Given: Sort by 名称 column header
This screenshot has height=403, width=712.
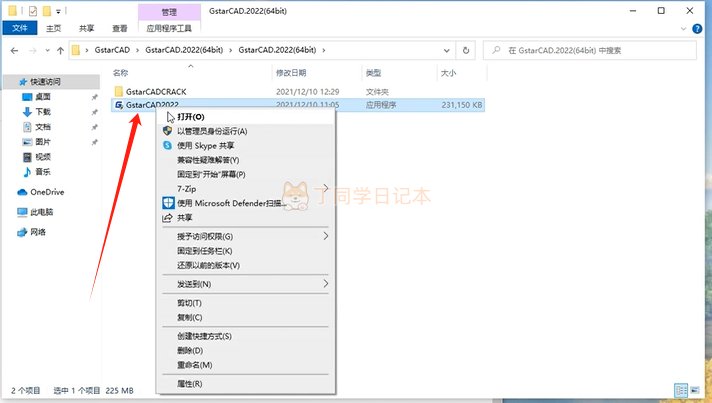Looking at the screenshot, I should [120, 73].
